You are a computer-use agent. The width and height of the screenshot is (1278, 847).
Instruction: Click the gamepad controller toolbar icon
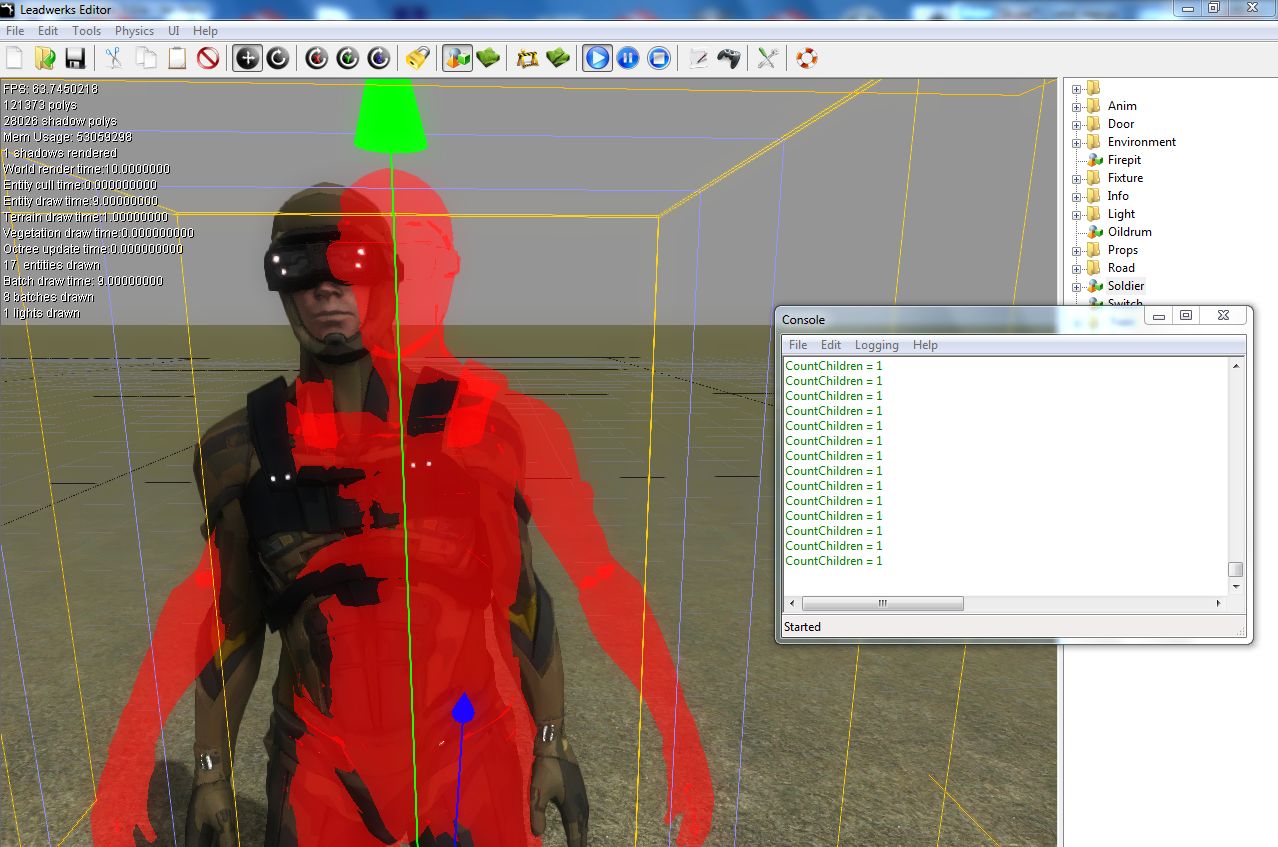pos(728,58)
